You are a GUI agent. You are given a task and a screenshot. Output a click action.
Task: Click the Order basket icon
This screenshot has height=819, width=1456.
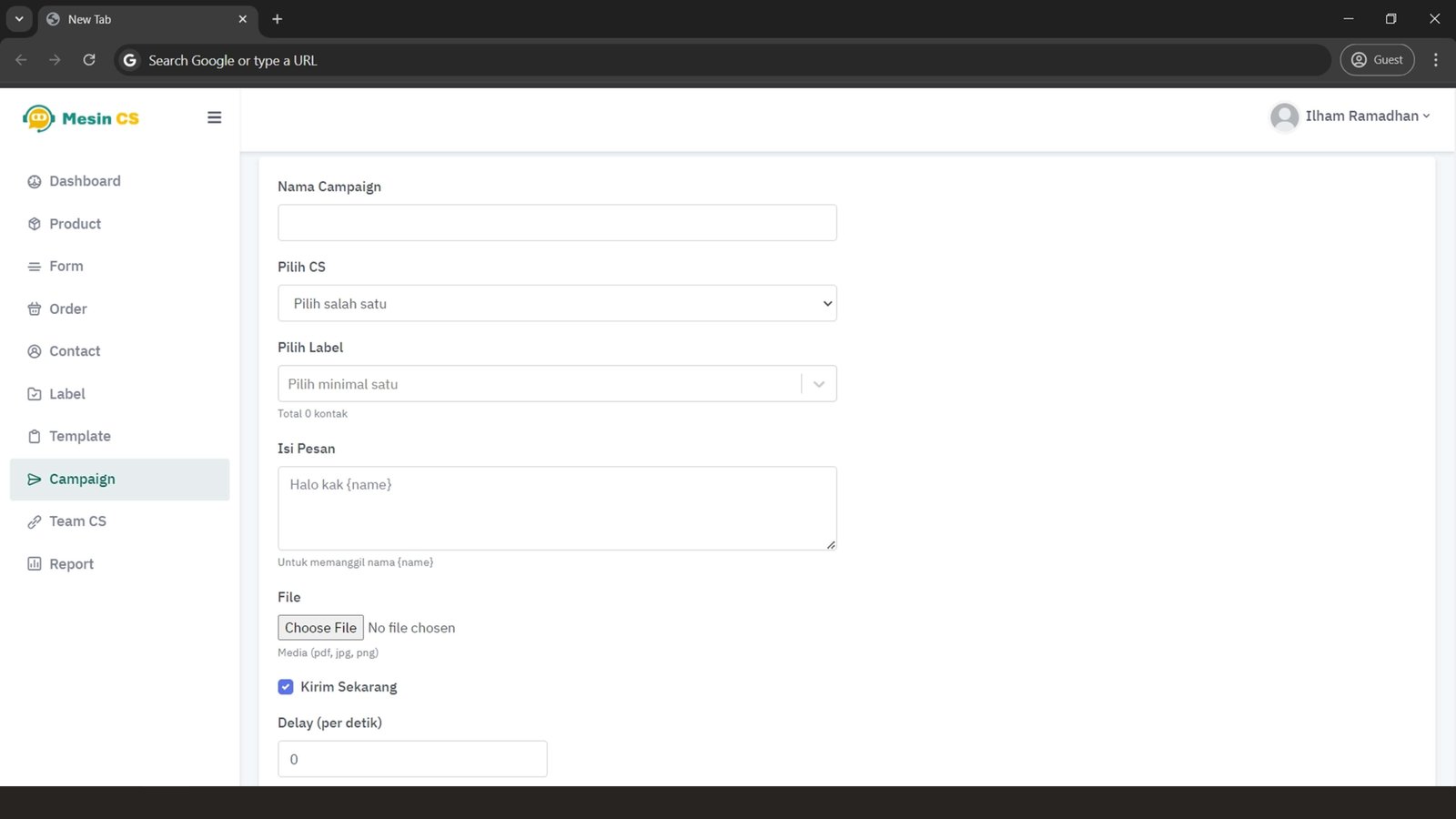(35, 309)
